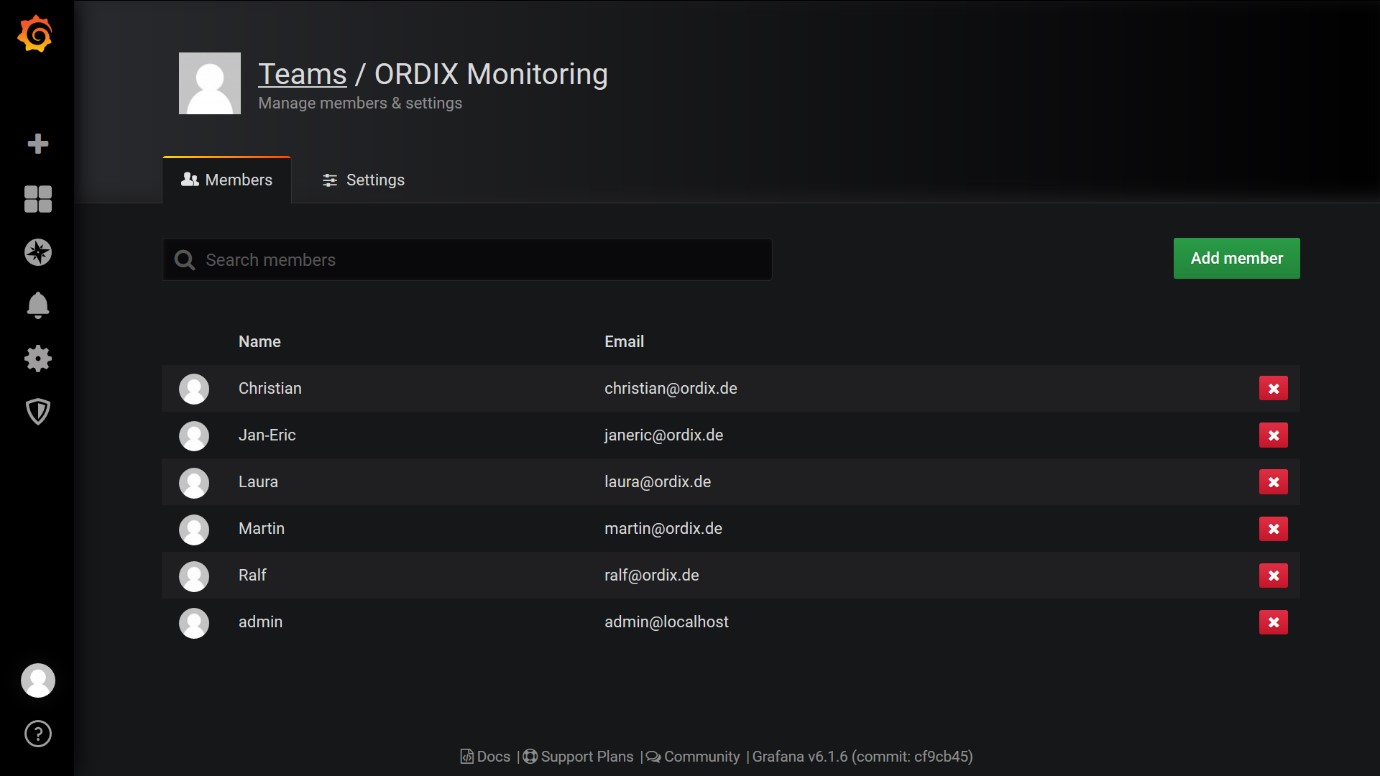Open the Help question mark icon
The width and height of the screenshot is (1380, 776).
(38, 734)
